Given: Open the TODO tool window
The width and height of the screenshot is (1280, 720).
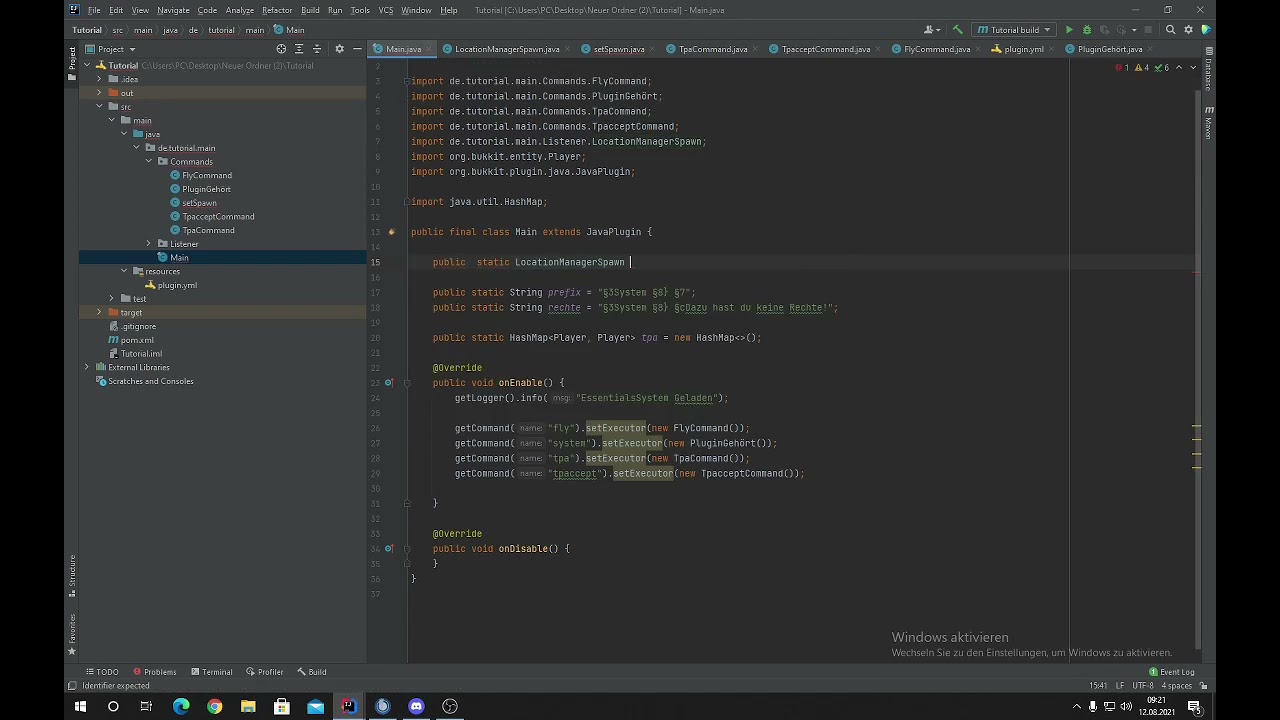Looking at the screenshot, I should [102, 672].
